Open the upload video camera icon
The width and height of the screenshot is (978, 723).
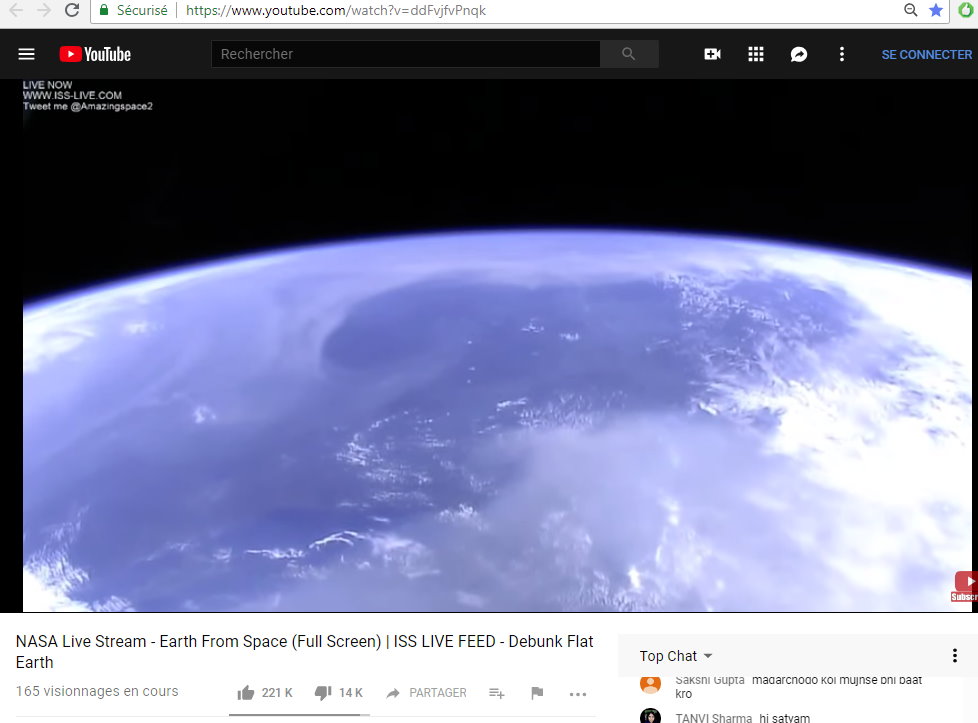[x=712, y=54]
